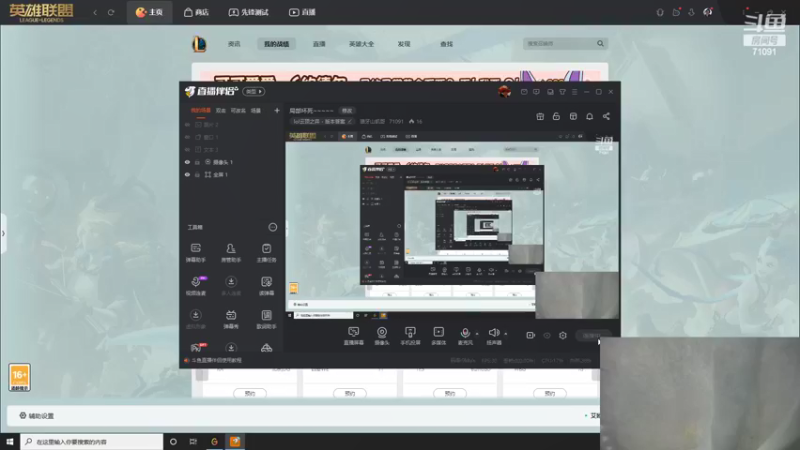
Task: Open the 弹幕助手 tool in the toolbox
Action: point(195,253)
